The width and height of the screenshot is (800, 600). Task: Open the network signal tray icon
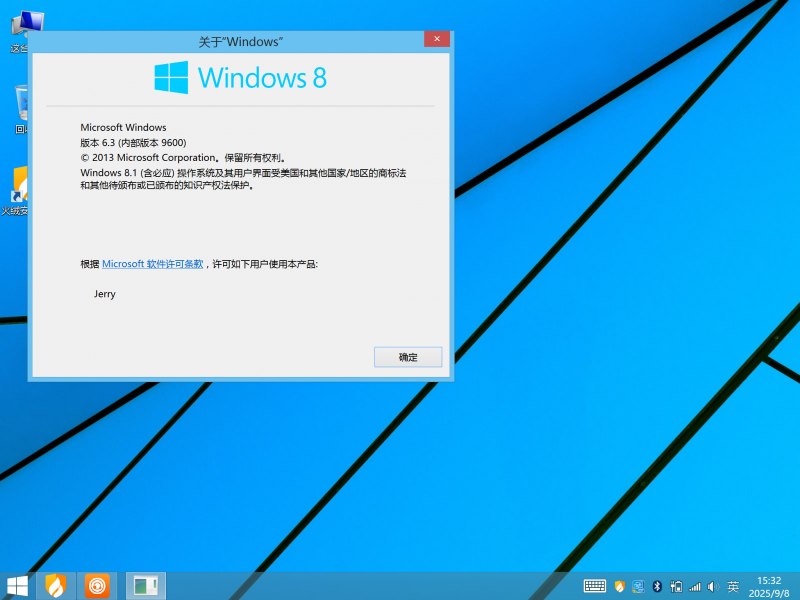(695, 587)
